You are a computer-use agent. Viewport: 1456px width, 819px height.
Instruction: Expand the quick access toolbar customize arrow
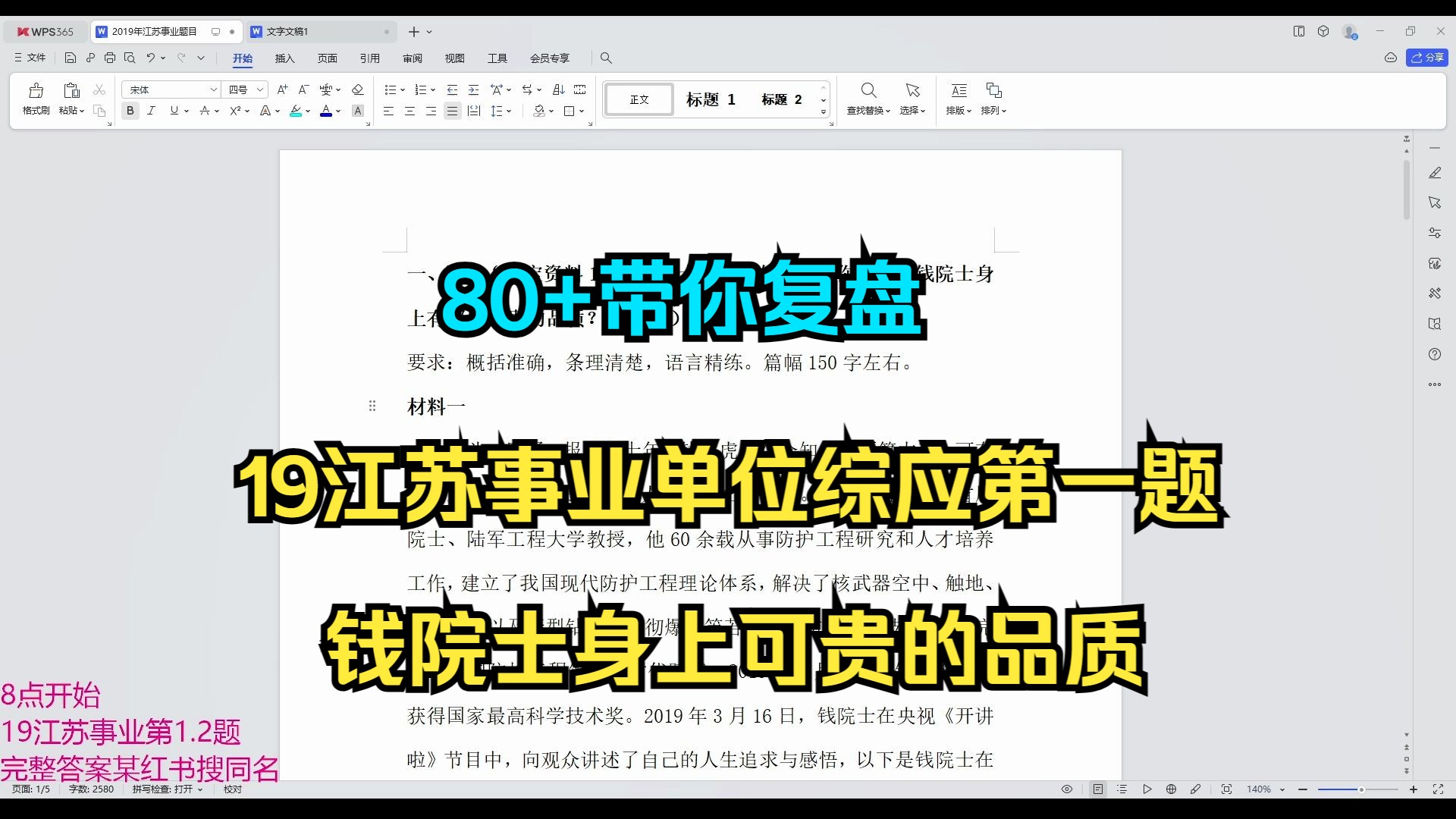(x=201, y=58)
